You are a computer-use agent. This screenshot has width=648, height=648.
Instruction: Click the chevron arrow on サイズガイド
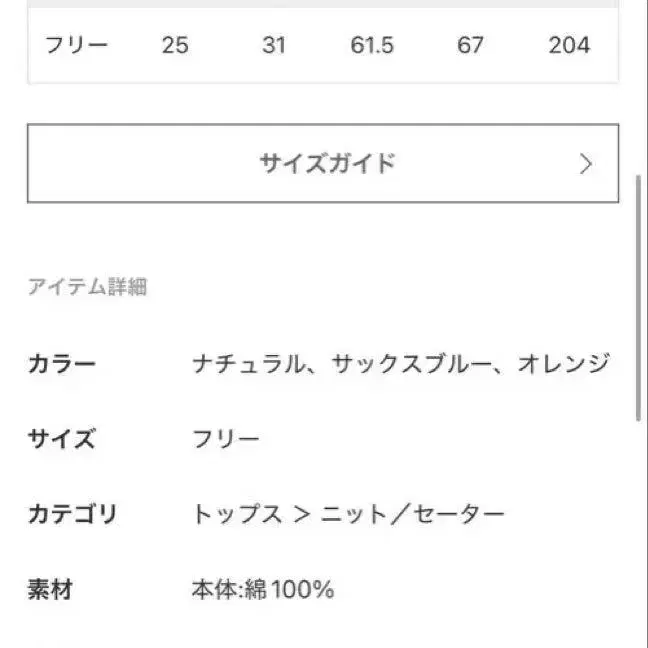(x=586, y=164)
